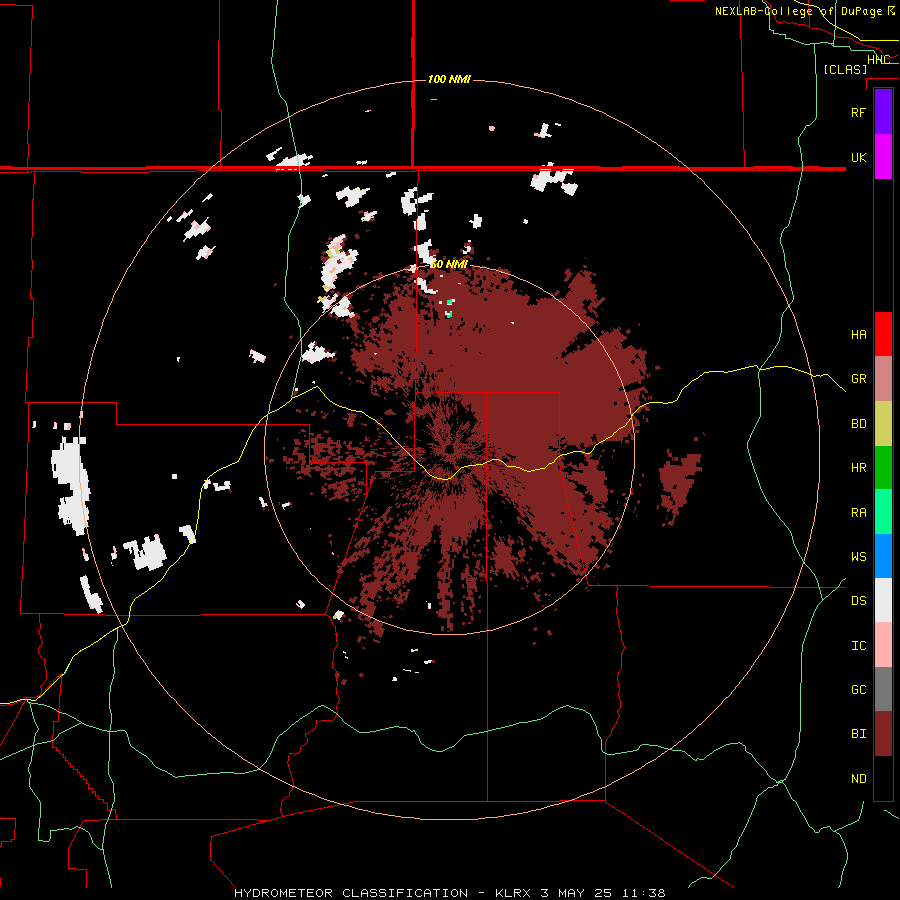Click the IC legend label

click(x=858, y=646)
